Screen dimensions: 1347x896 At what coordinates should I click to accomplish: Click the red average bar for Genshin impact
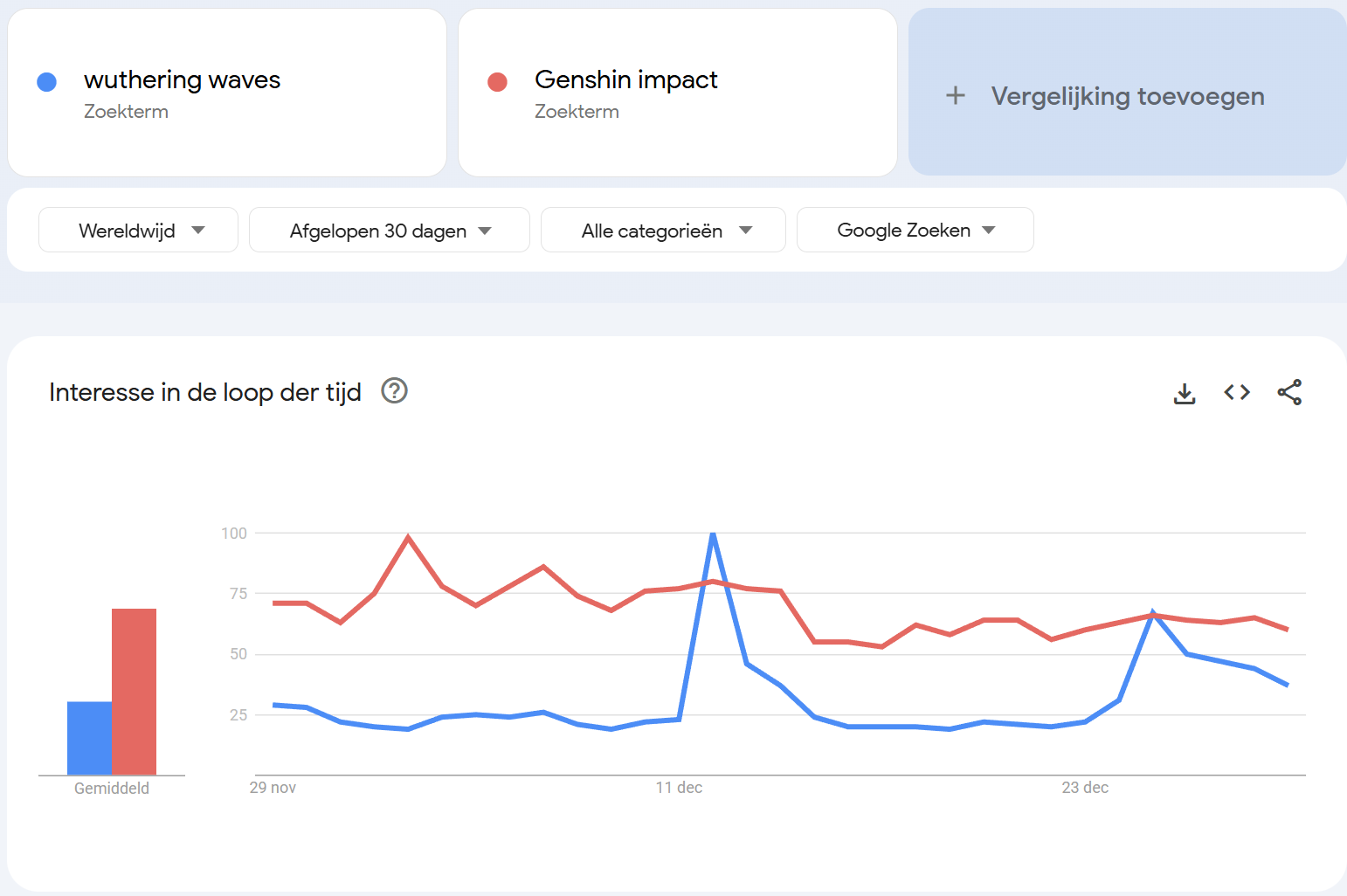point(134,692)
